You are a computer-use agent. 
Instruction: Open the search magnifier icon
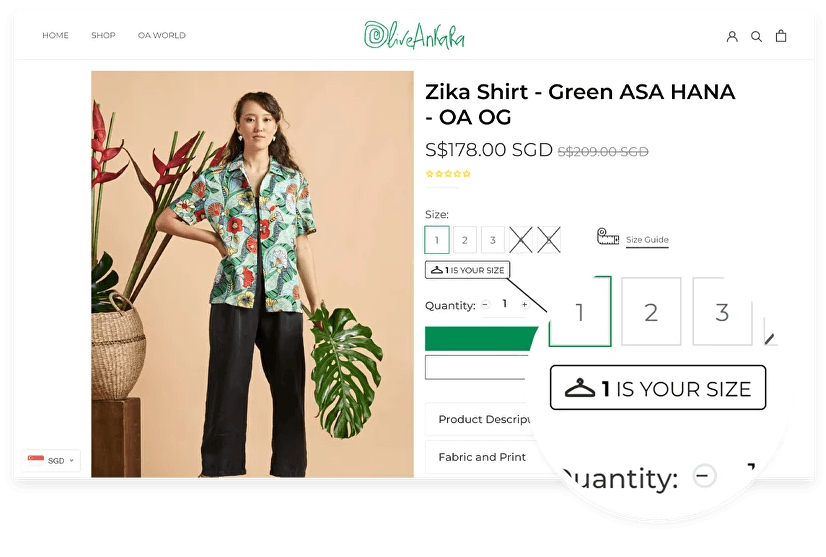(x=756, y=36)
